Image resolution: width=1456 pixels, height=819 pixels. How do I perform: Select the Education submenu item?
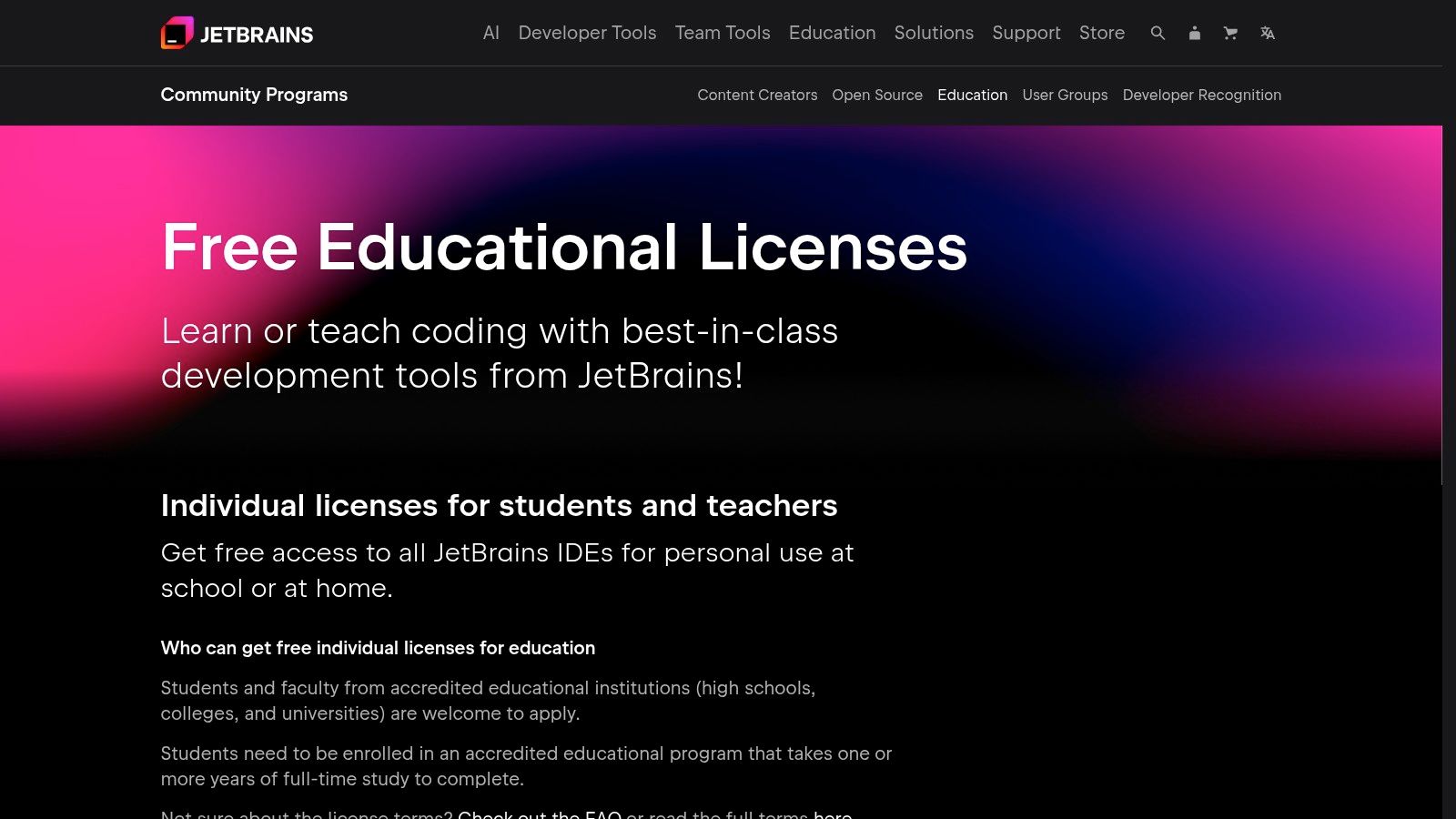[972, 95]
